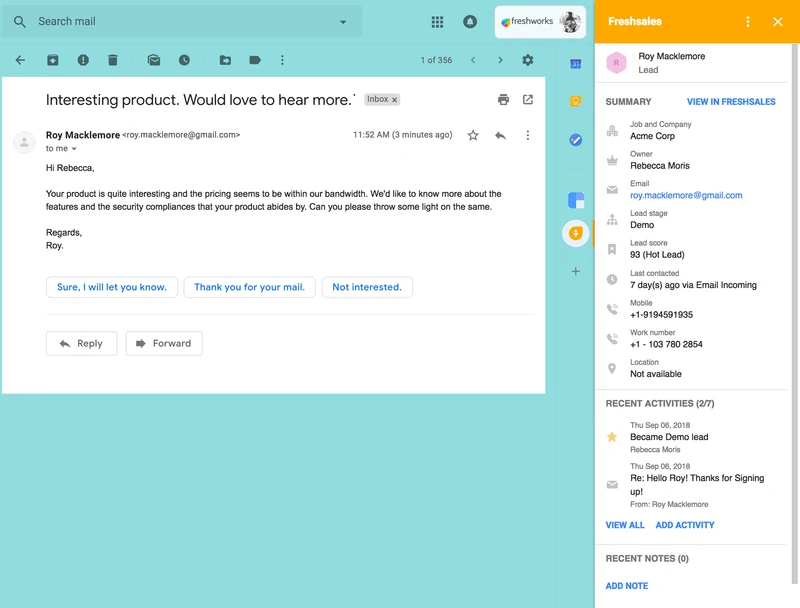Viewport: 800px width, 608px height.
Task: Apply a label to the email
Action: [x=255, y=60]
